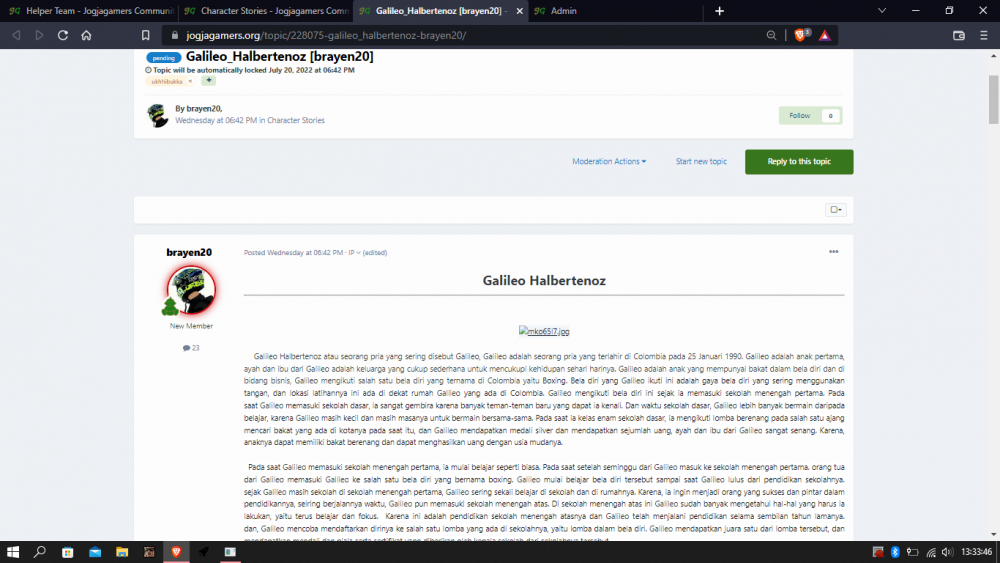The height and width of the screenshot is (563, 1000).
Task: Click the 23 post count under New Member
Action: click(x=191, y=347)
